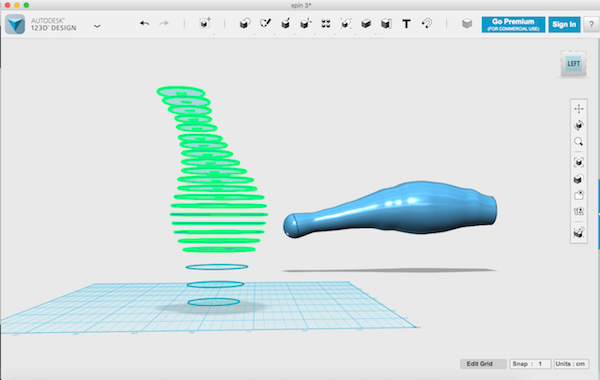Open the Transform tool
This screenshot has width=600, height=380.
click(x=205, y=23)
